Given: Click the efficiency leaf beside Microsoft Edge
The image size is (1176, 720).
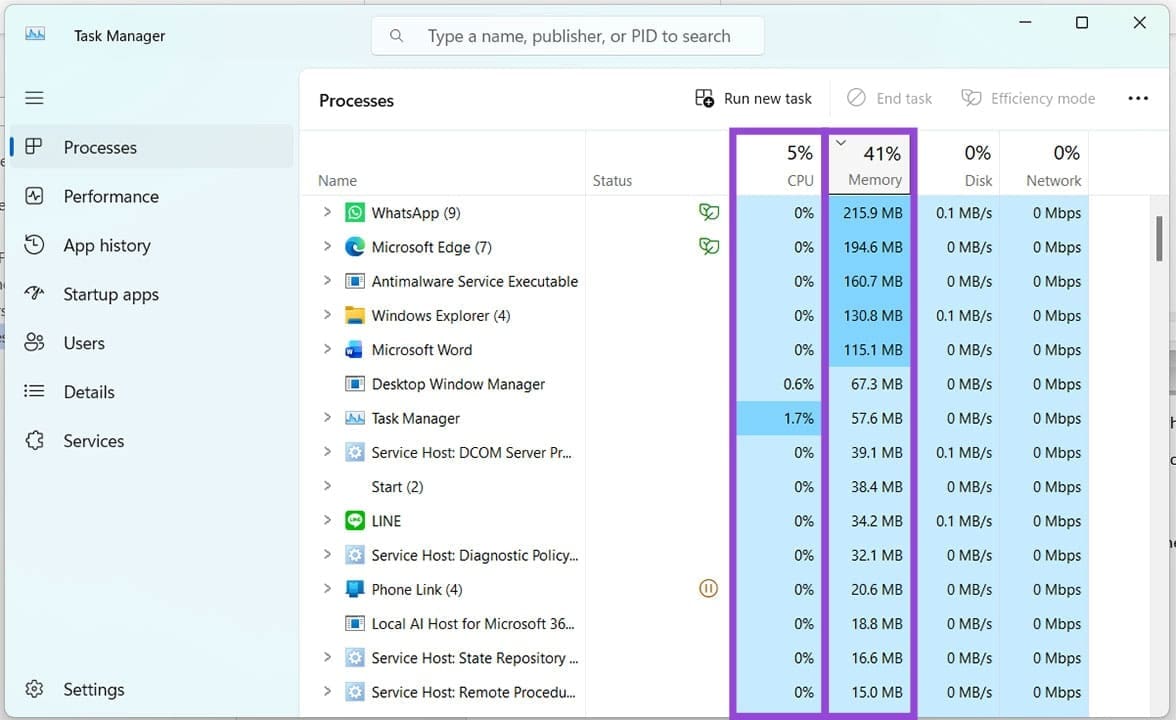Looking at the screenshot, I should pos(709,246).
